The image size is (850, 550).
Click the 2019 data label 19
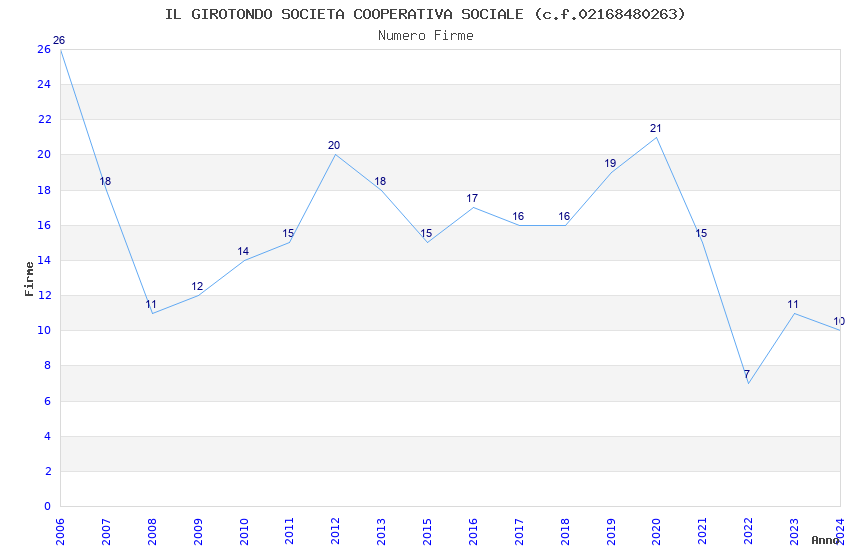(610, 163)
